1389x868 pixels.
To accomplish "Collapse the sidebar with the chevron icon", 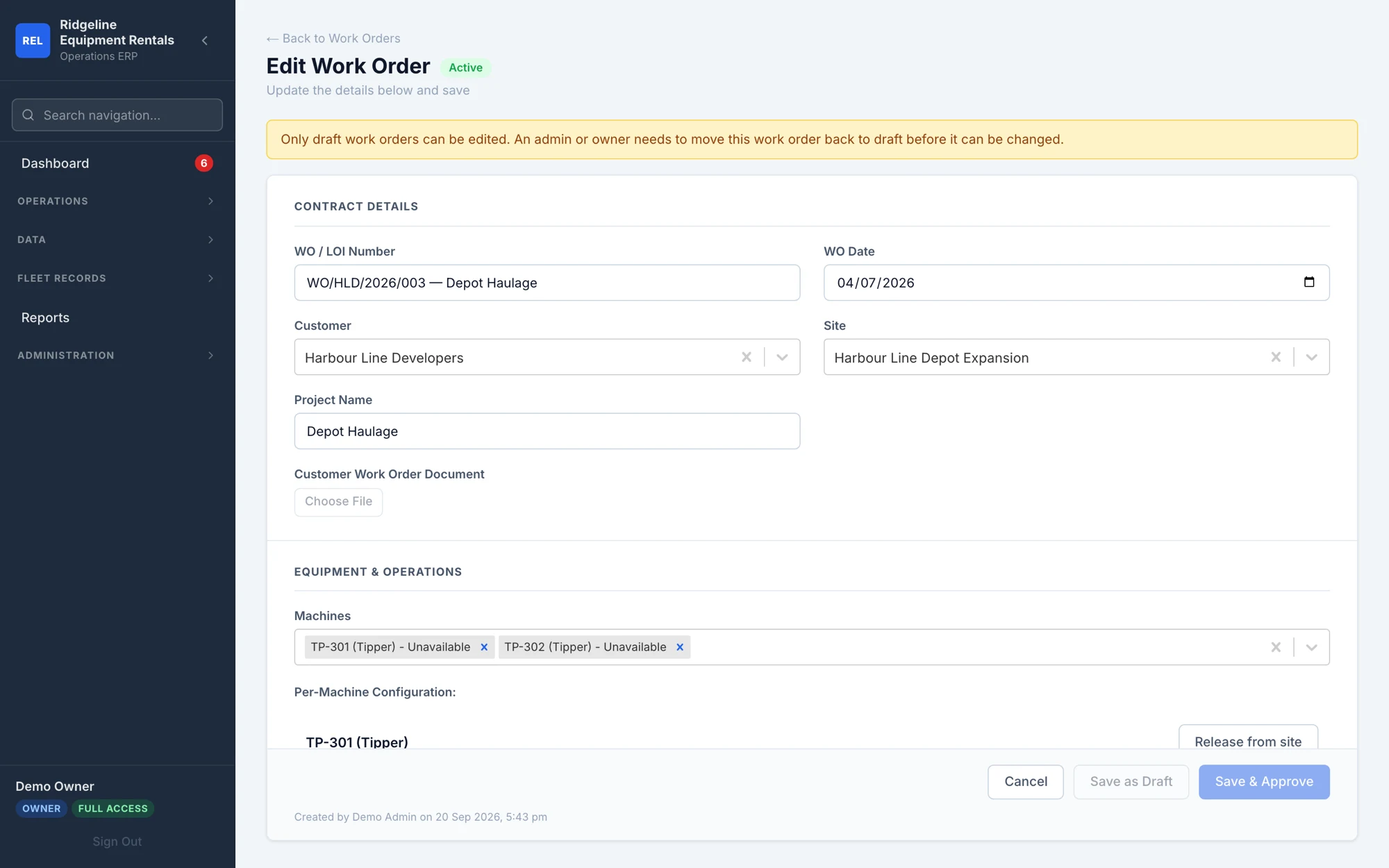I will pos(205,40).
